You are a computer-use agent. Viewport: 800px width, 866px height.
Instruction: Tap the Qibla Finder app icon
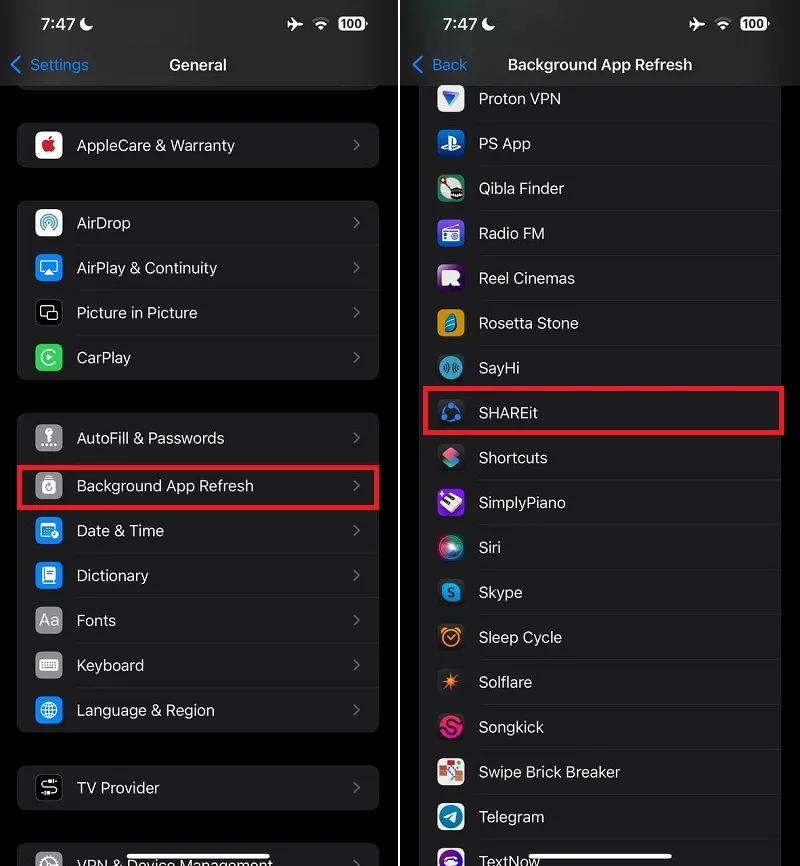[451, 188]
